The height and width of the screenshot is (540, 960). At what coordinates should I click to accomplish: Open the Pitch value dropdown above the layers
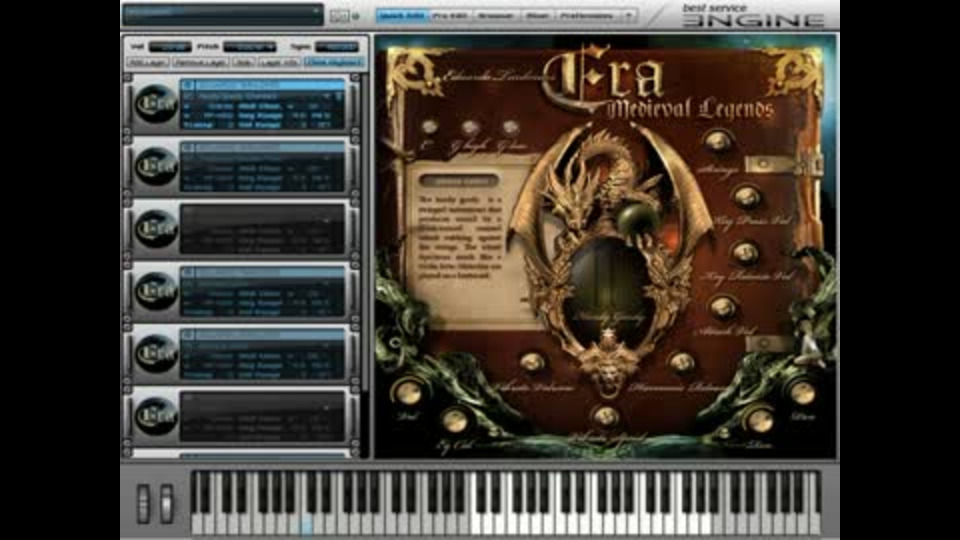point(249,47)
